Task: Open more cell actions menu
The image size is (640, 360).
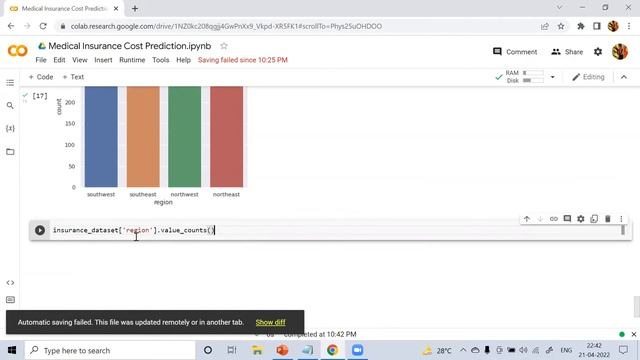Action: 621,219
